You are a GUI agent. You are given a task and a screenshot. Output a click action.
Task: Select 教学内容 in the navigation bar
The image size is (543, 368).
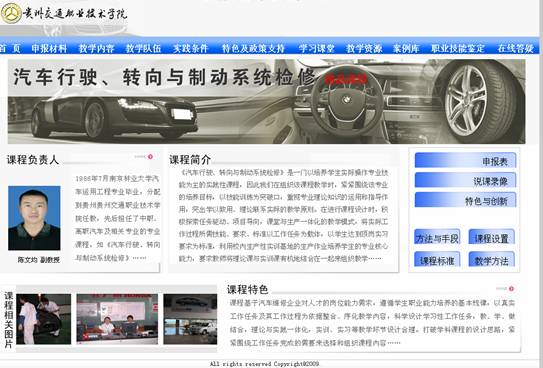coord(96,48)
